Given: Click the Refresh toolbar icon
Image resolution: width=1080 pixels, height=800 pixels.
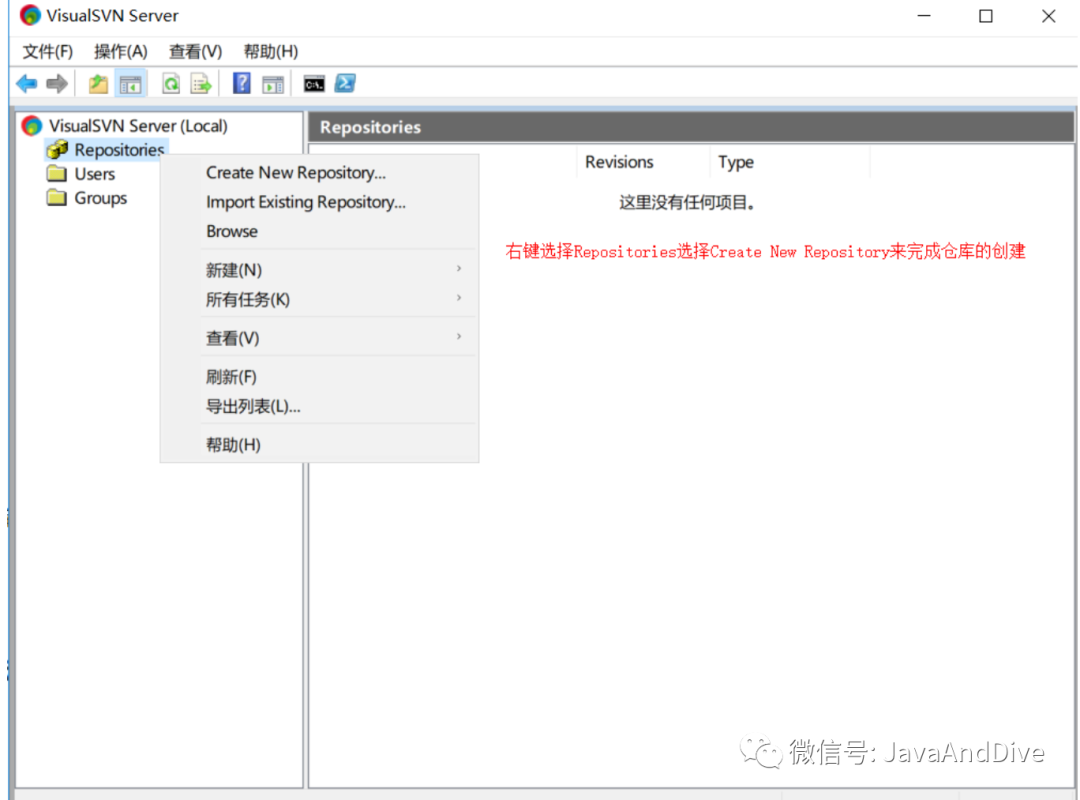Looking at the screenshot, I should click(x=171, y=84).
